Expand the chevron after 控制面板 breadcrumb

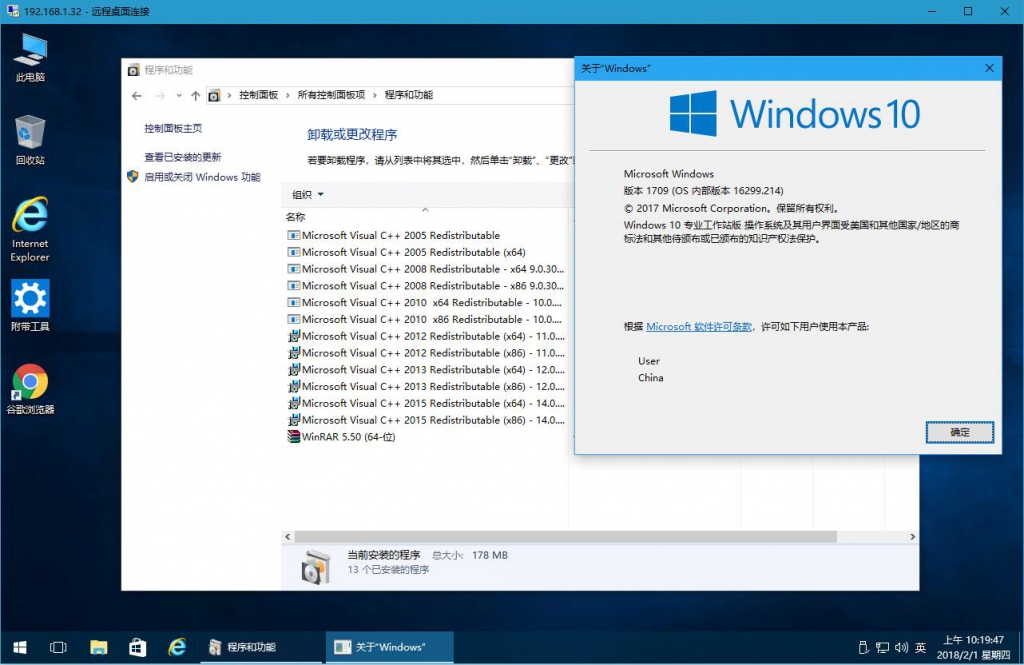point(288,95)
